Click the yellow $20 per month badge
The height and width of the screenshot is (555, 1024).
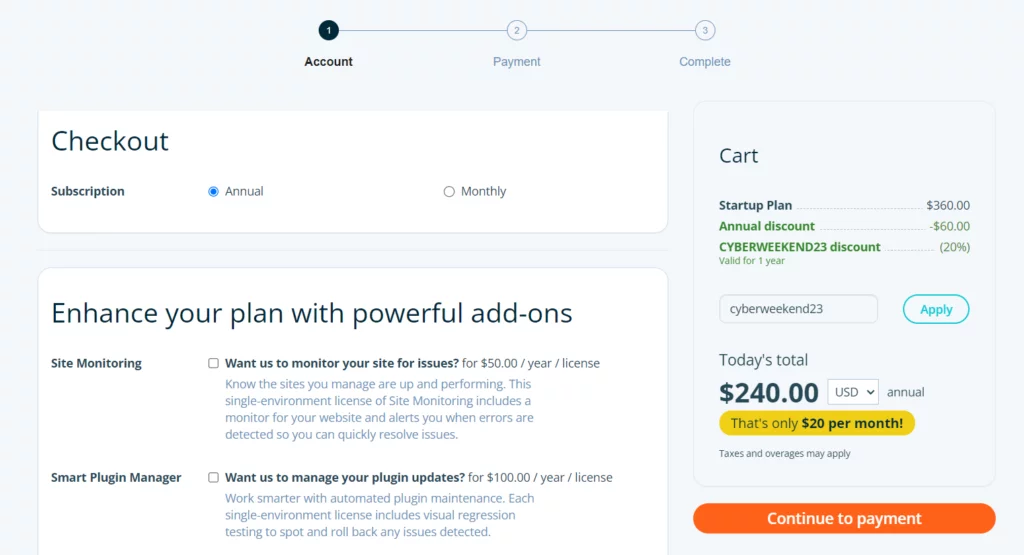pyautogui.click(x=816, y=423)
